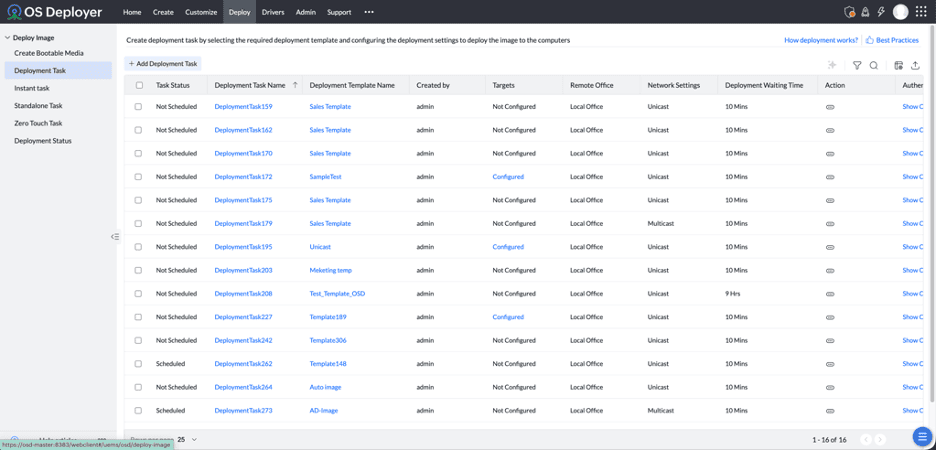Click the export table icon

tap(916, 66)
